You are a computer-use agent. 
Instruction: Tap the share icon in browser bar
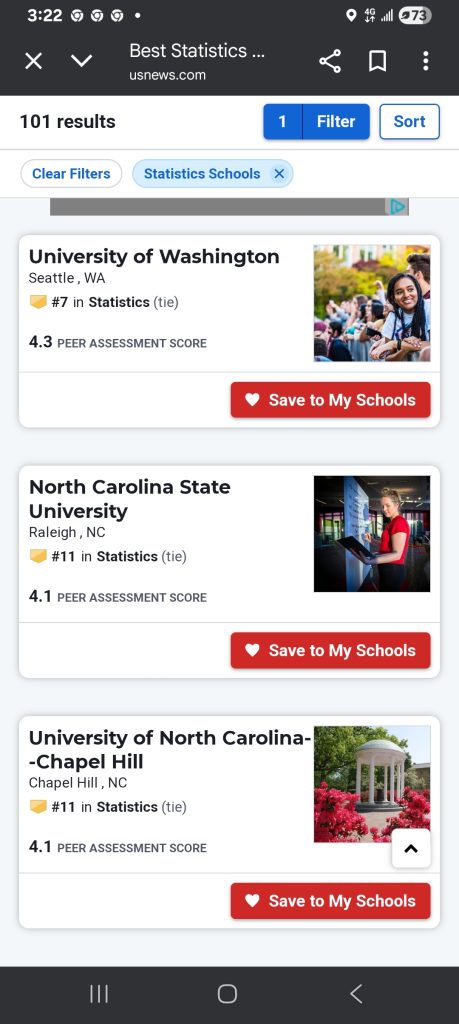click(x=330, y=62)
